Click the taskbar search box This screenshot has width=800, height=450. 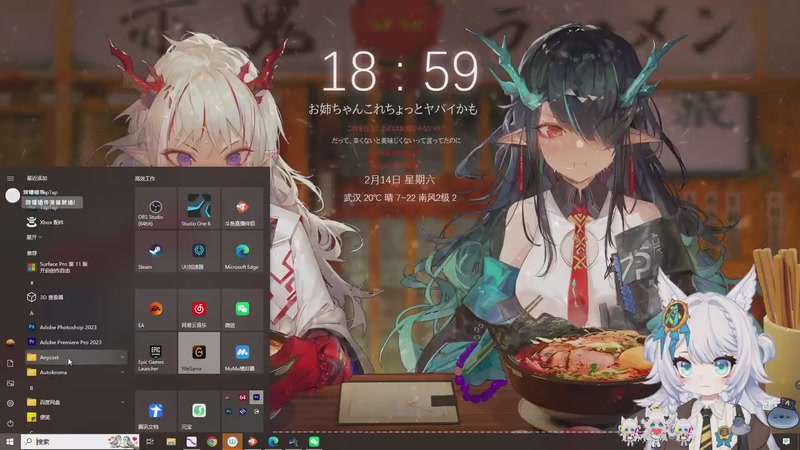(x=80, y=441)
